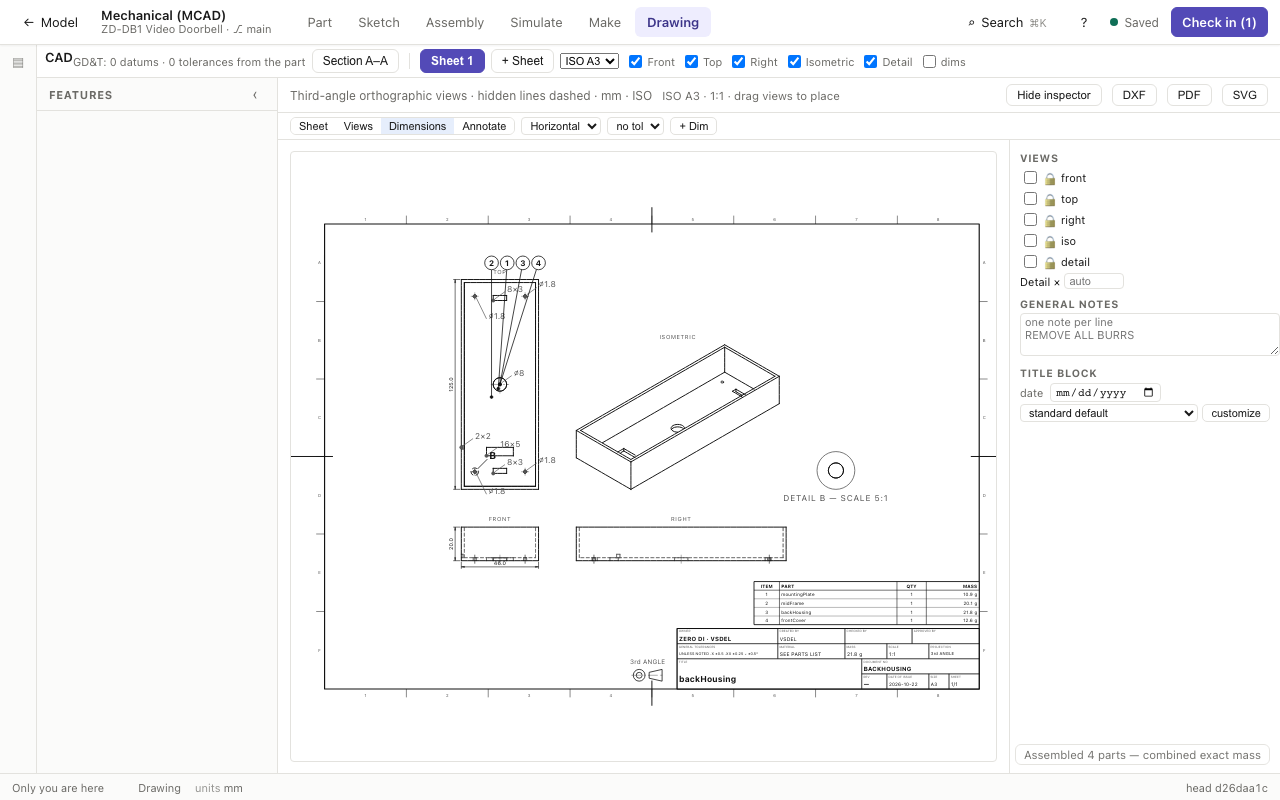The image size is (1280, 800).
Task: Click the third-angle projection symbol
Action: point(647,675)
